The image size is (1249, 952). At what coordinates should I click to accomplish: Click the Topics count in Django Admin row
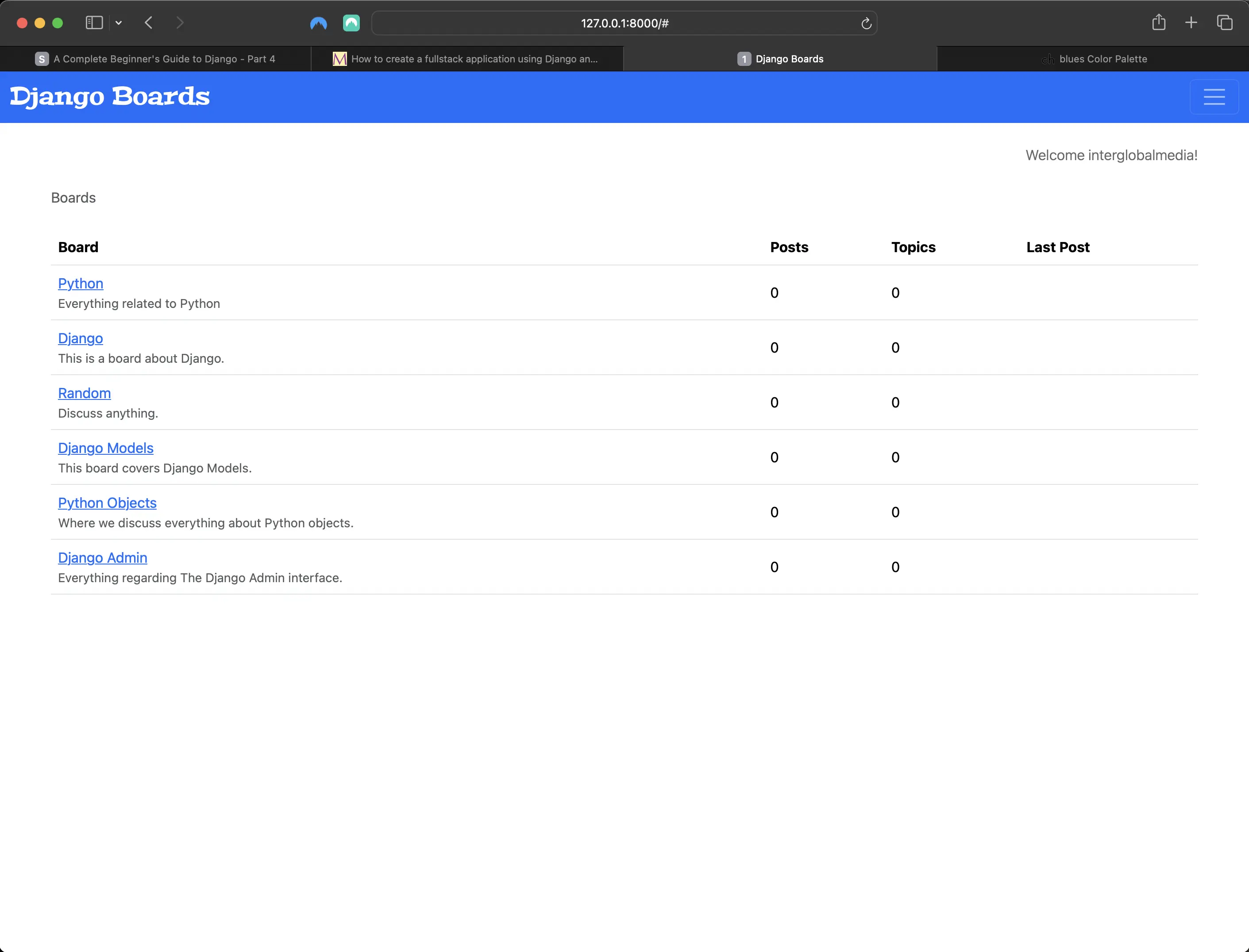click(895, 567)
